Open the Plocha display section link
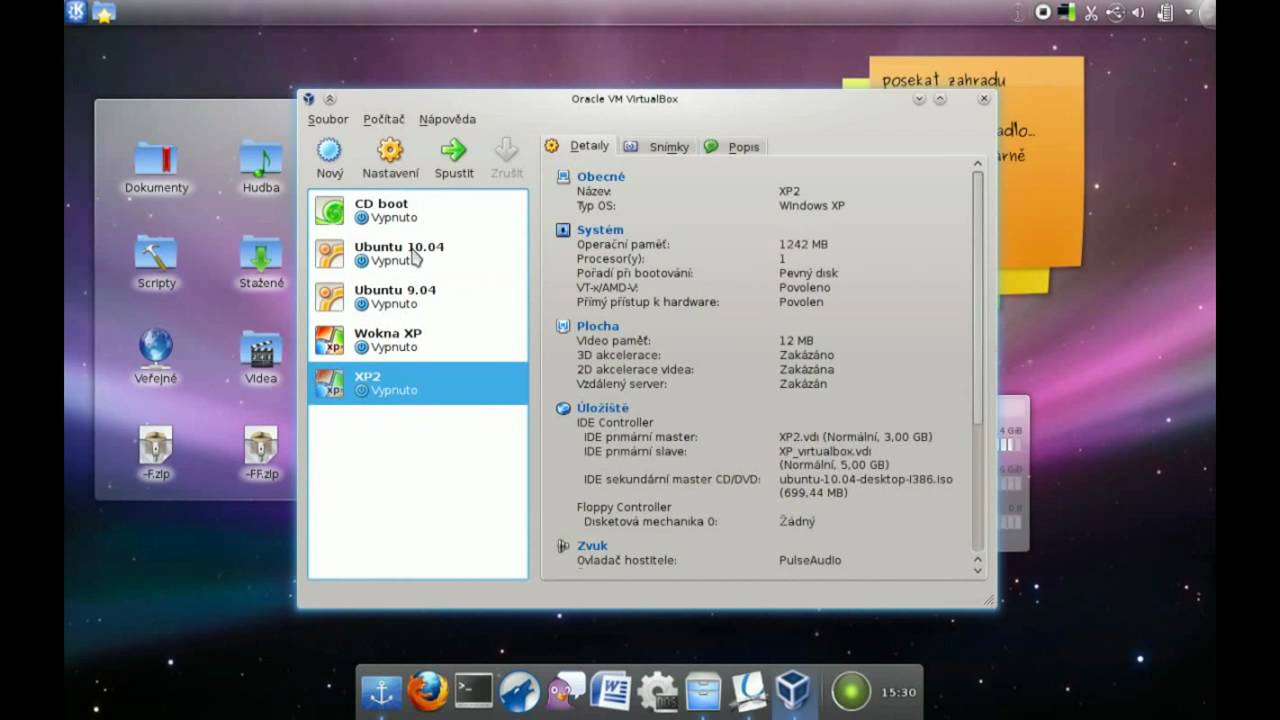1280x720 pixels. click(x=598, y=326)
